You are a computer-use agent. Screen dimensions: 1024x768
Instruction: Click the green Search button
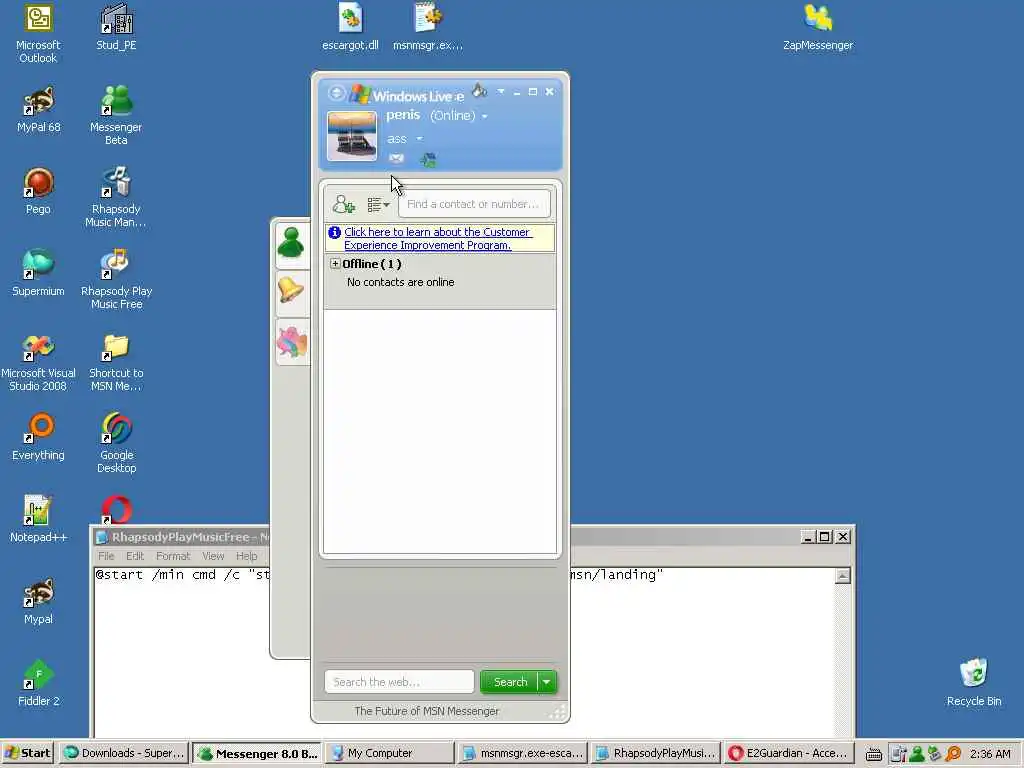[509, 682]
